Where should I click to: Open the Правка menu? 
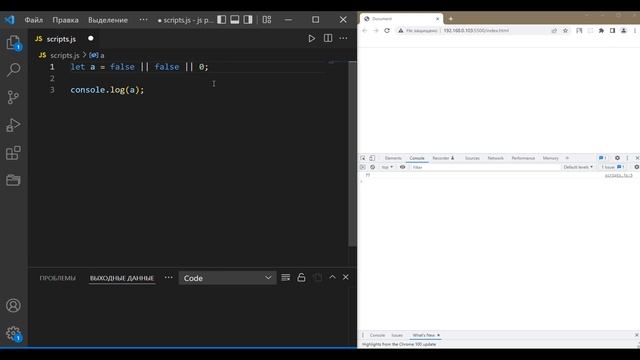[x=65, y=20]
